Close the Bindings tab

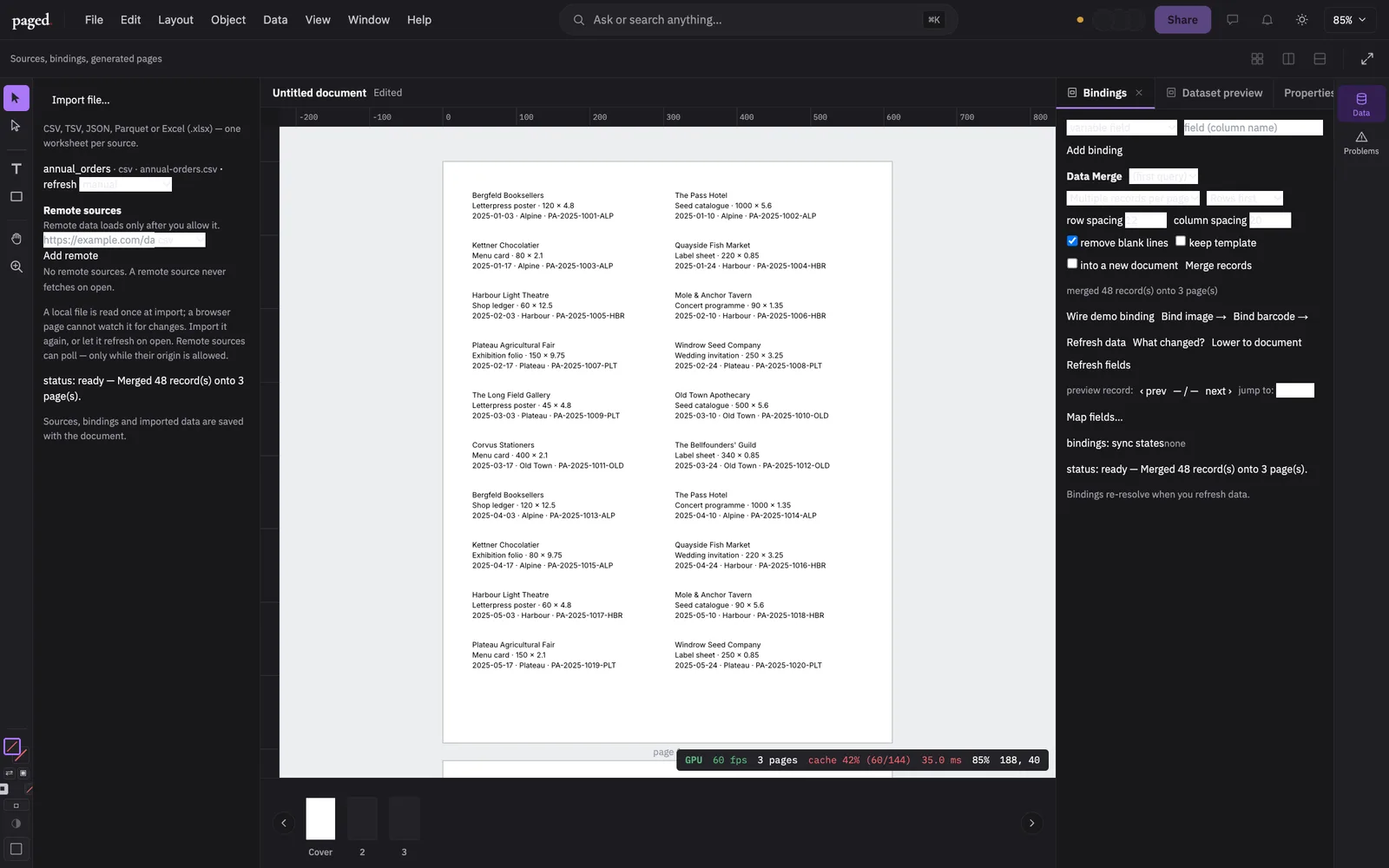[x=1139, y=93]
